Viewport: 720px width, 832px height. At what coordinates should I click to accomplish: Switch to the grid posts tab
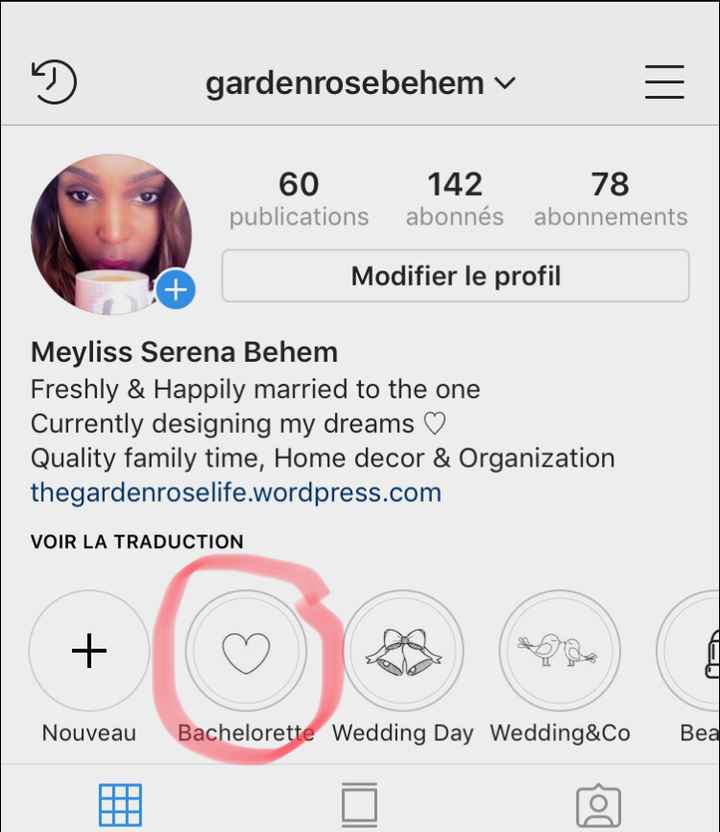(x=120, y=805)
